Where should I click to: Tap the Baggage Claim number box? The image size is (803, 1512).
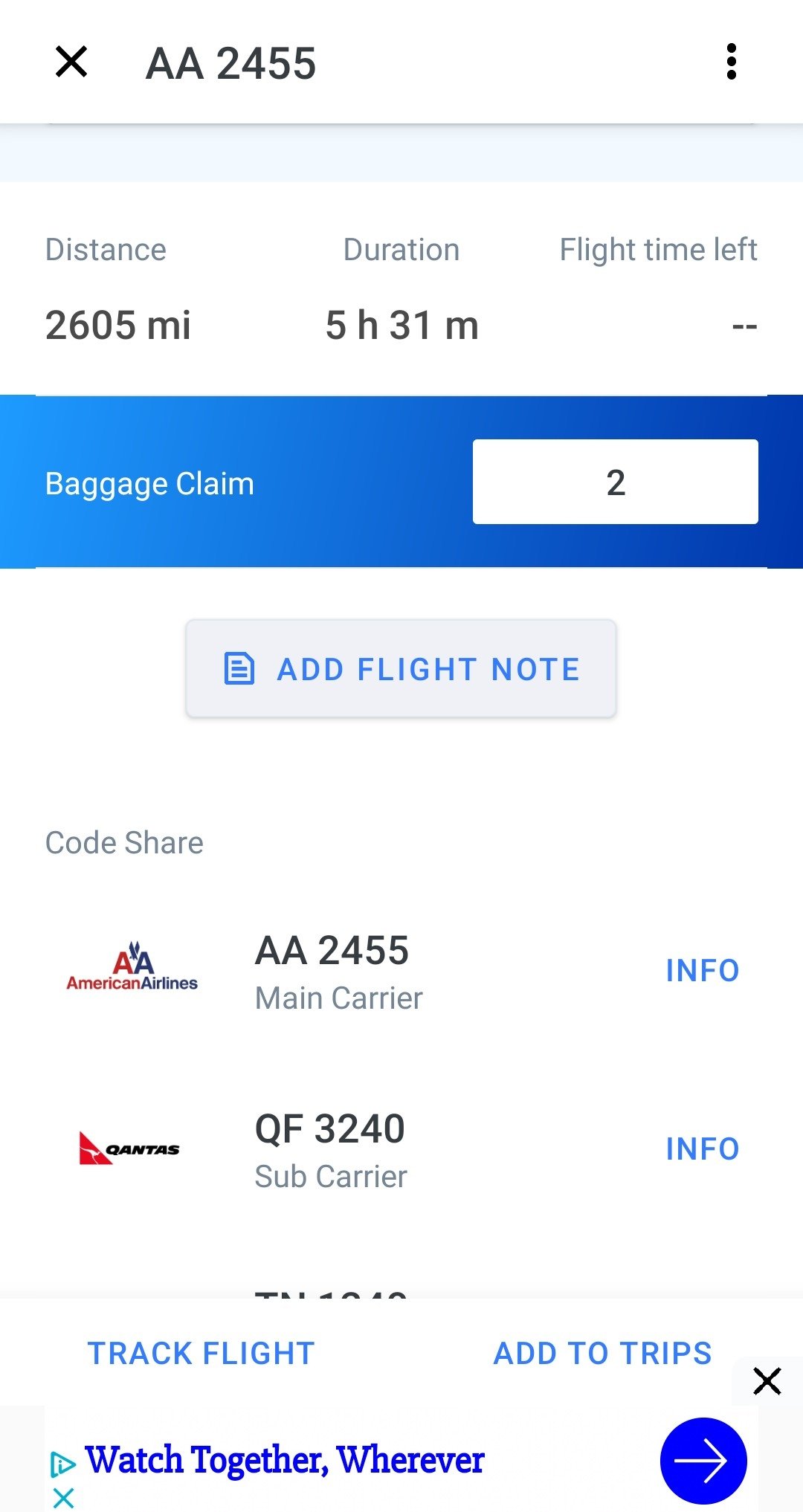(616, 482)
